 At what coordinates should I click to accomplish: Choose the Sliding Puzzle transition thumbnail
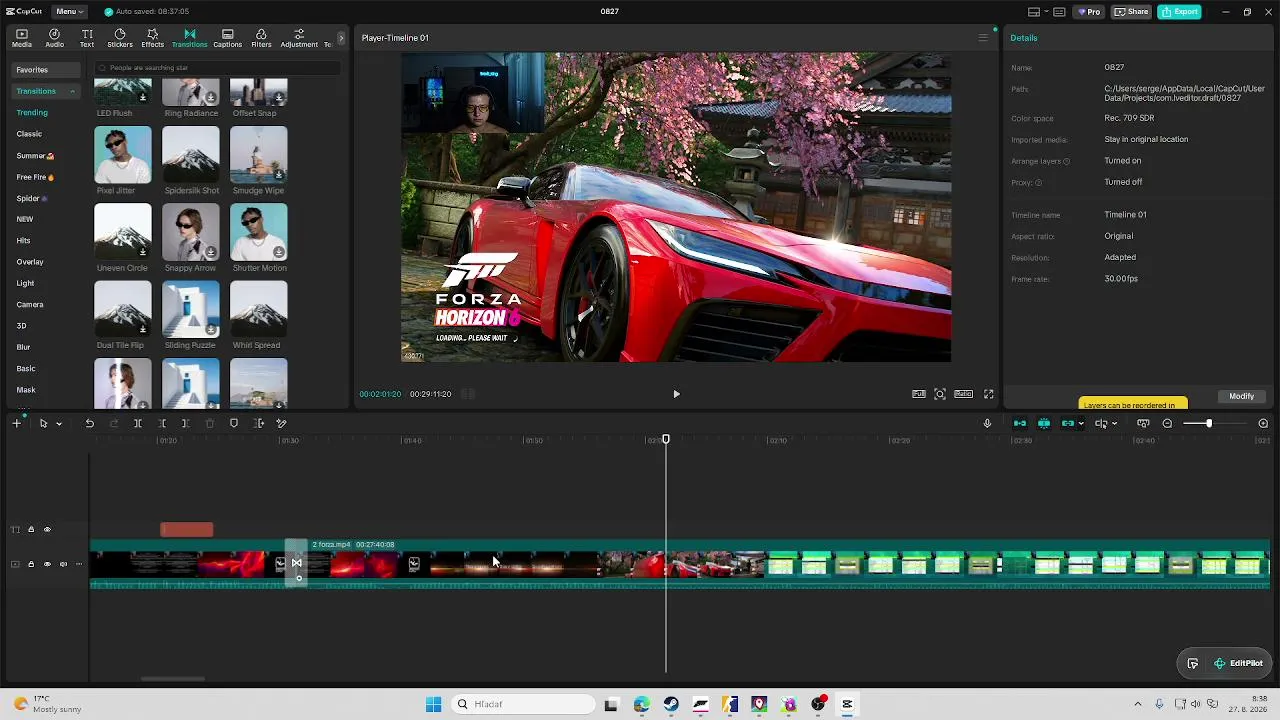(191, 310)
